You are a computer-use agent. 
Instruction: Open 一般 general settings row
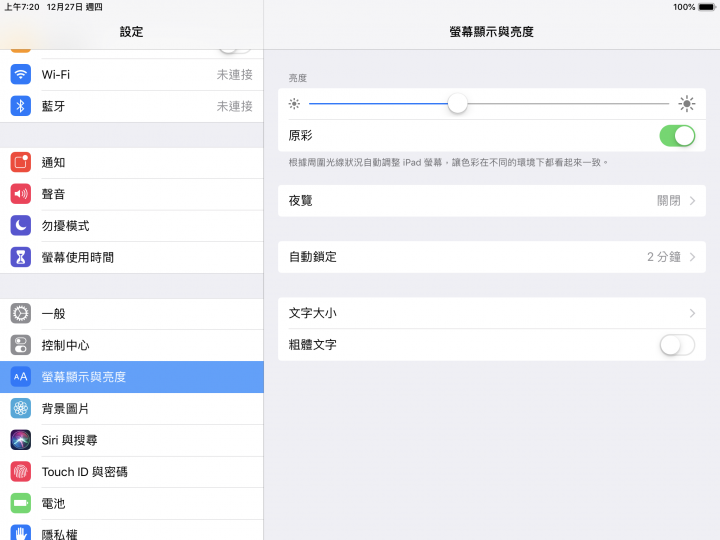tap(132, 314)
